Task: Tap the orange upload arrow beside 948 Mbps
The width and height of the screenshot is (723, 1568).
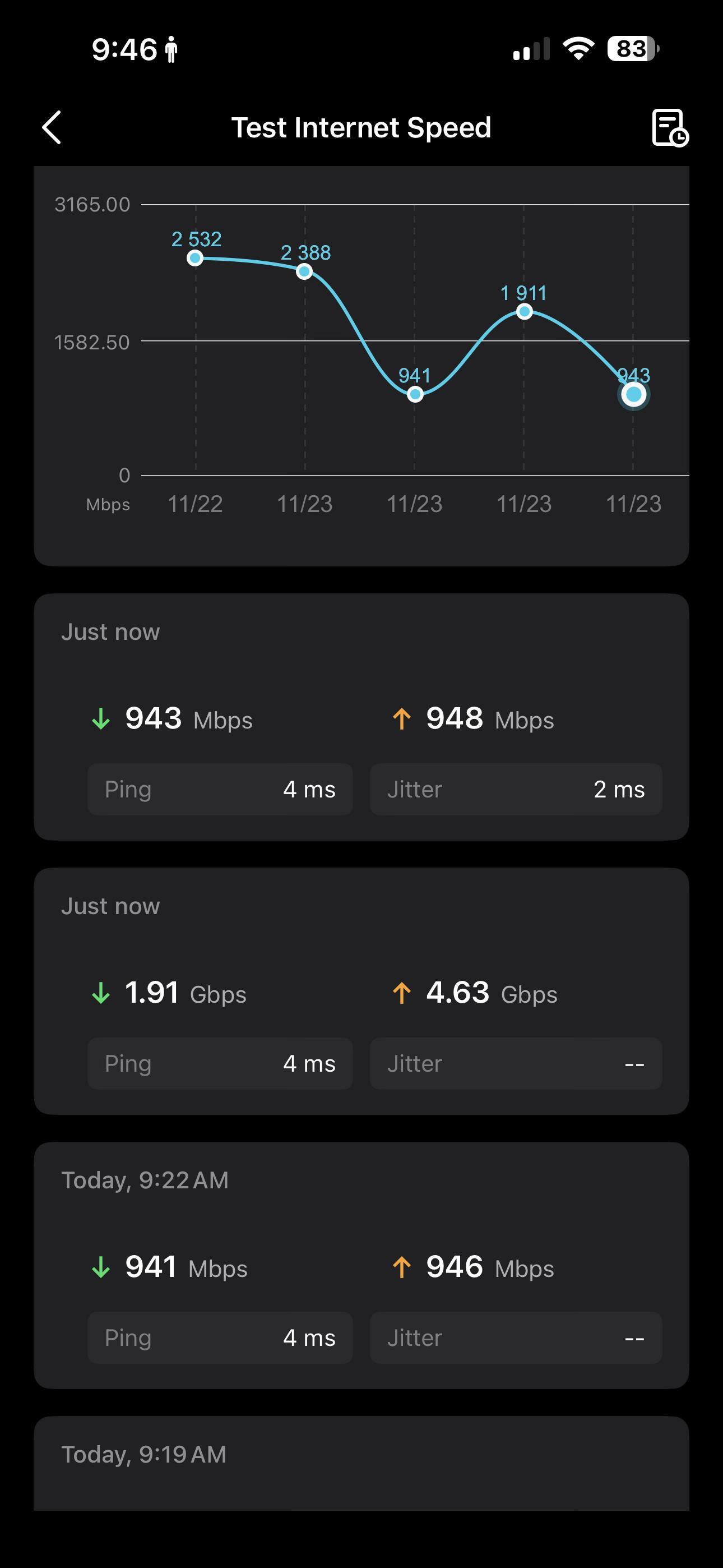Action: (402, 718)
